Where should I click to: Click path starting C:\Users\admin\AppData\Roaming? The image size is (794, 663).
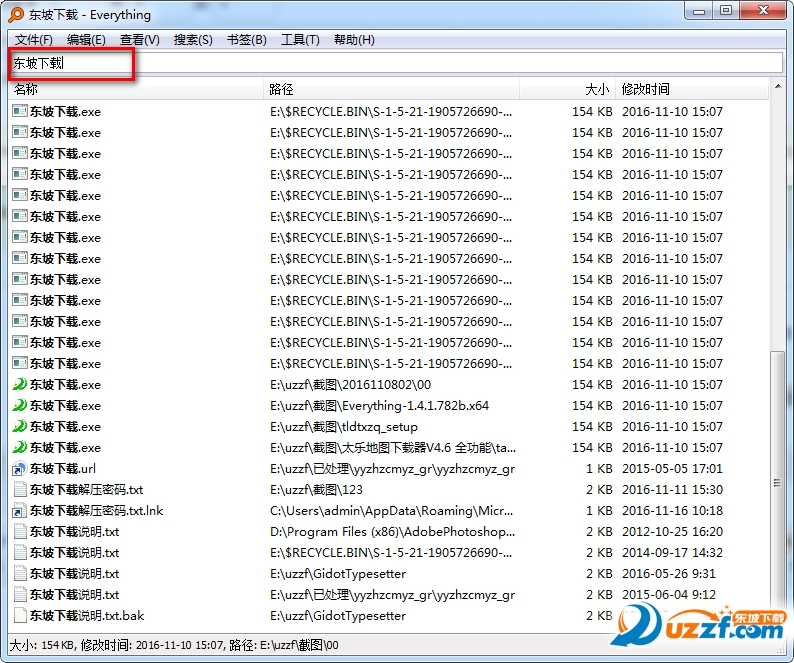(x=391, y=511)
